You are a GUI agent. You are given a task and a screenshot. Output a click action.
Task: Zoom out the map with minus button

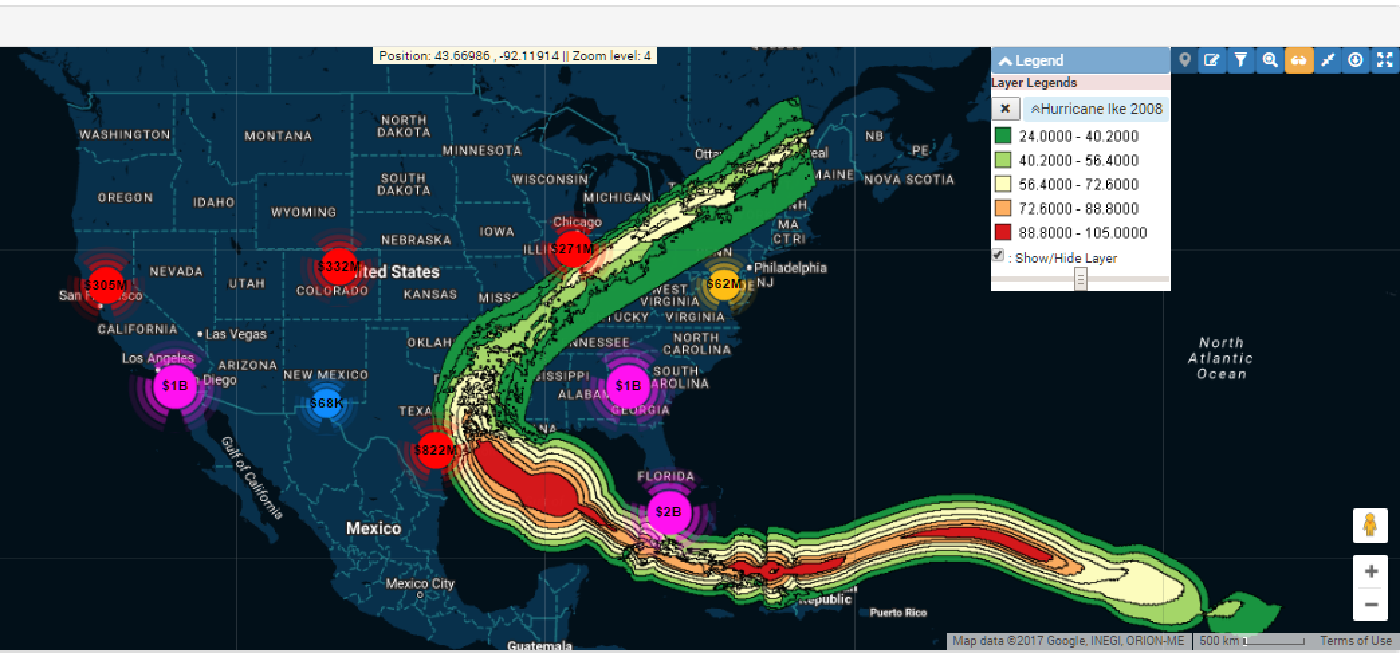point(1370,604)
